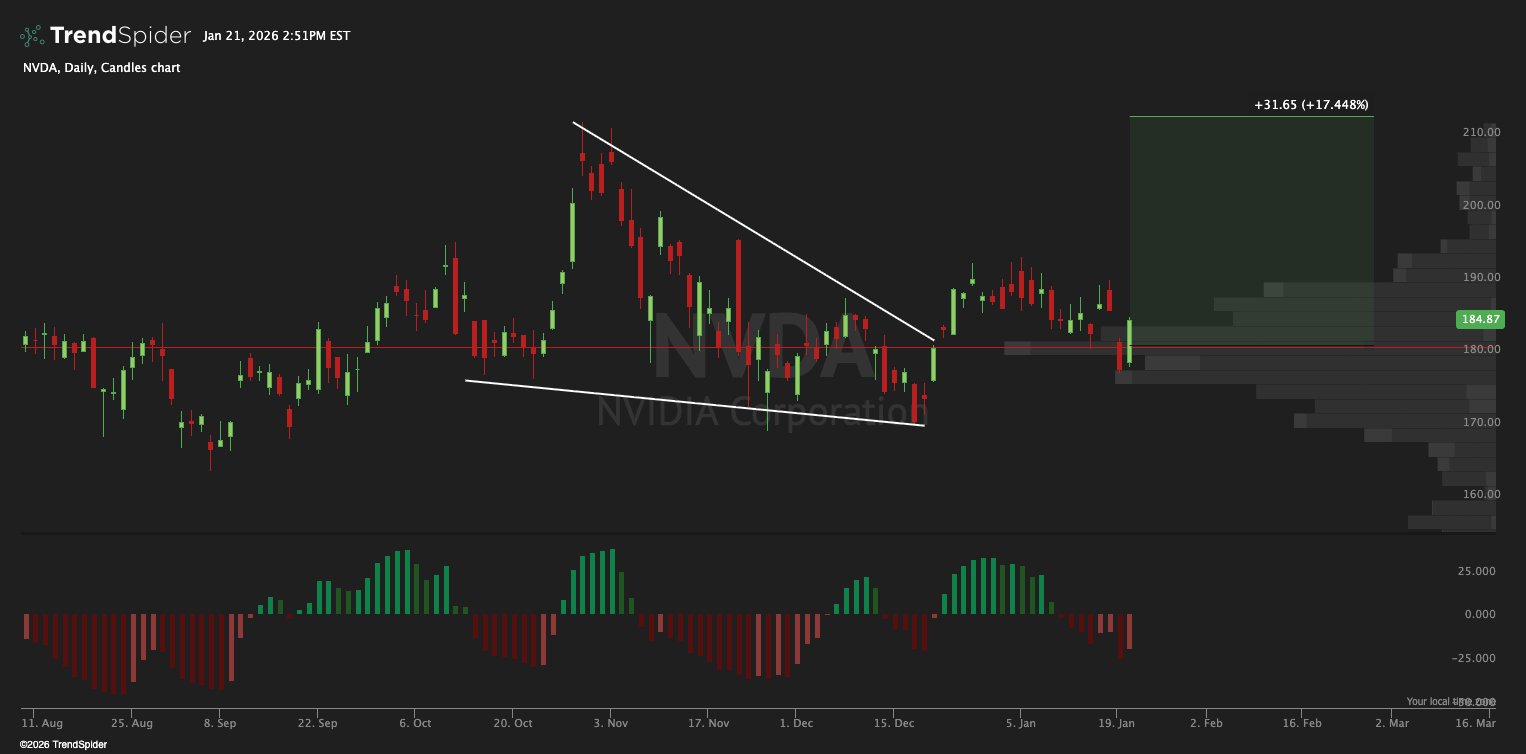
Task: Click the TrendSpider spider-web logo icon
Action: point(32,36)
